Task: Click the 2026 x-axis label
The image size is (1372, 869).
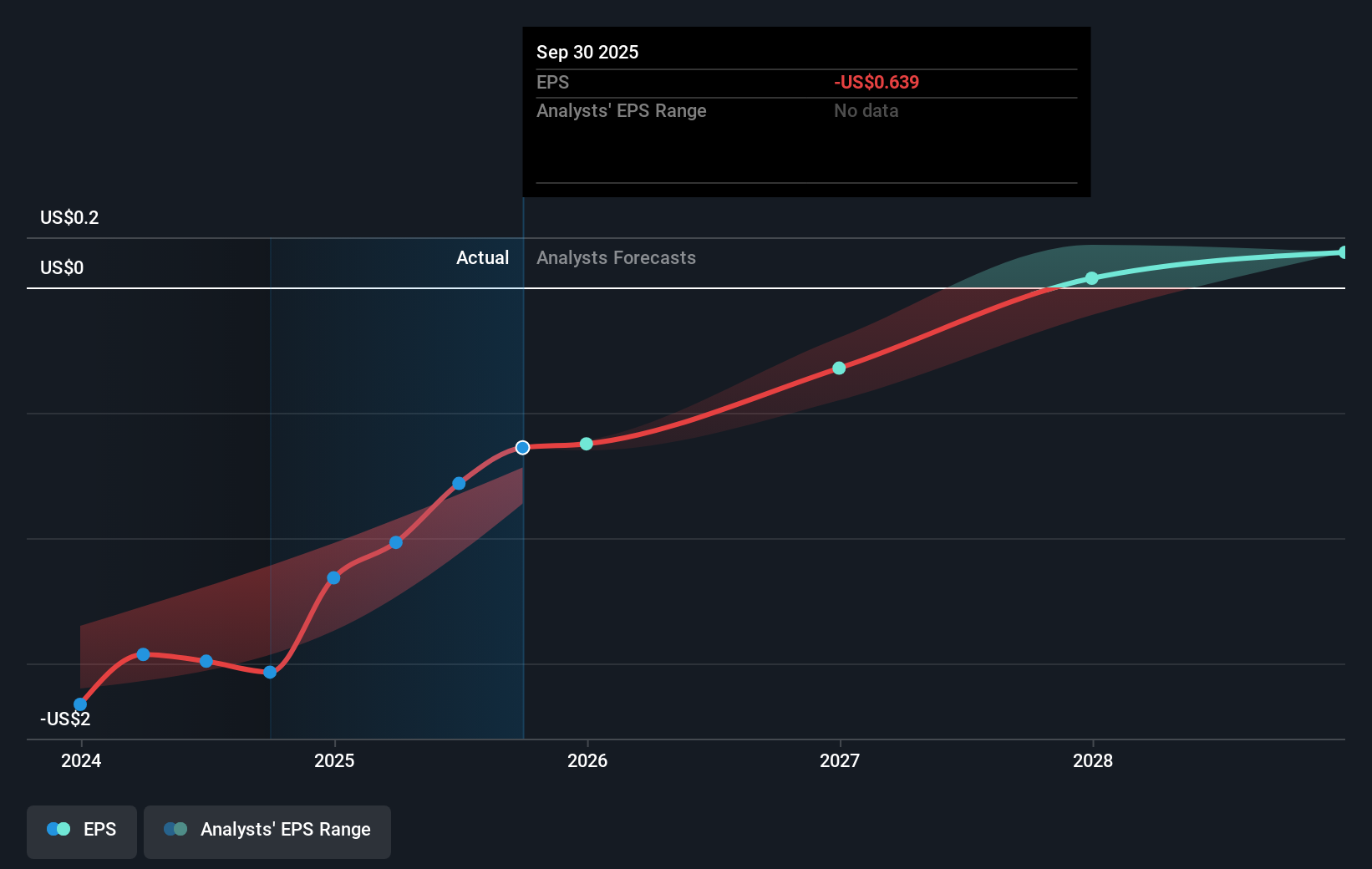Action: click(x=587, y=760)
